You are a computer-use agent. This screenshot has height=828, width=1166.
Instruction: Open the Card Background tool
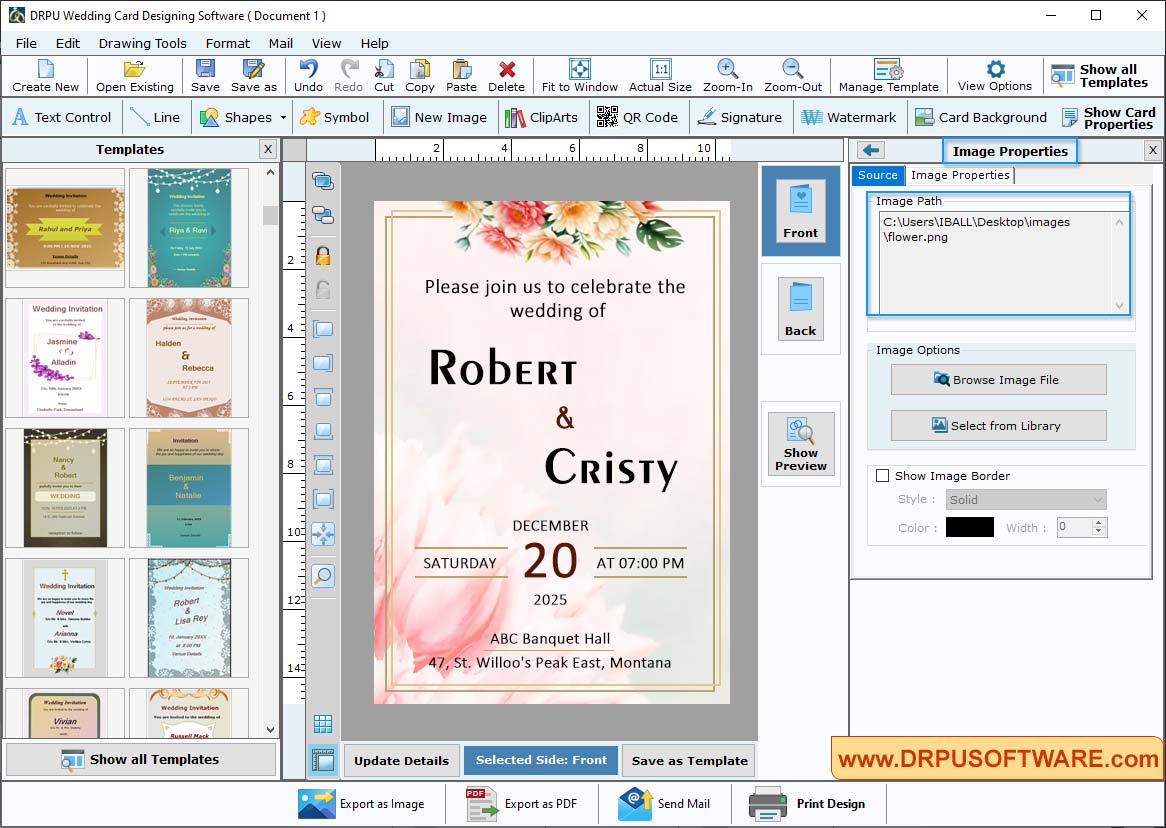point(981,117)
